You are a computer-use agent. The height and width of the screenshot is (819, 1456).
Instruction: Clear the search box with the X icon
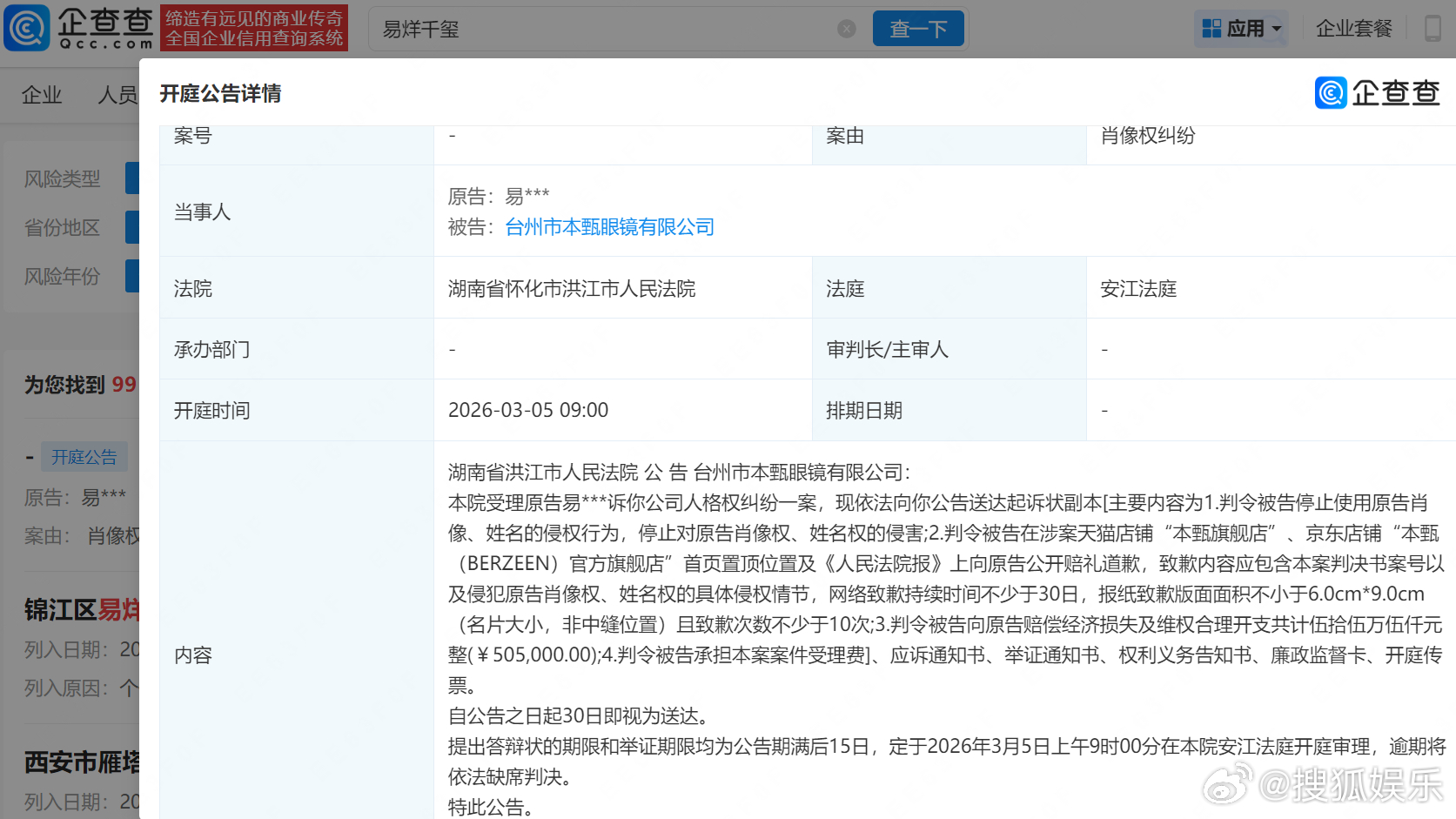[846, 29]
